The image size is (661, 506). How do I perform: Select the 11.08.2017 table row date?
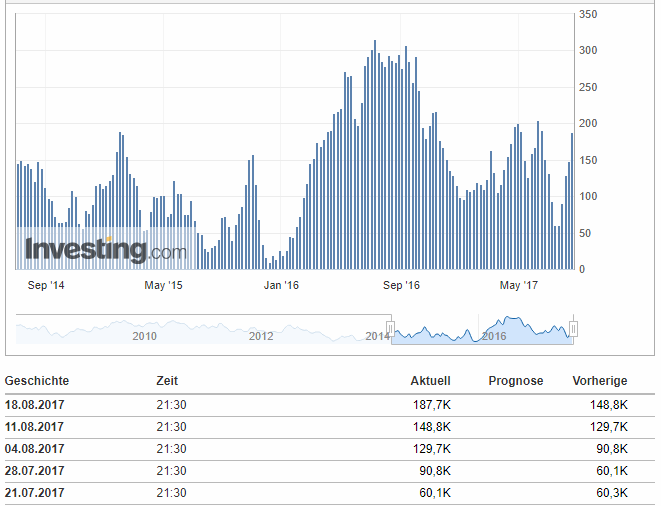pos(35,428)
